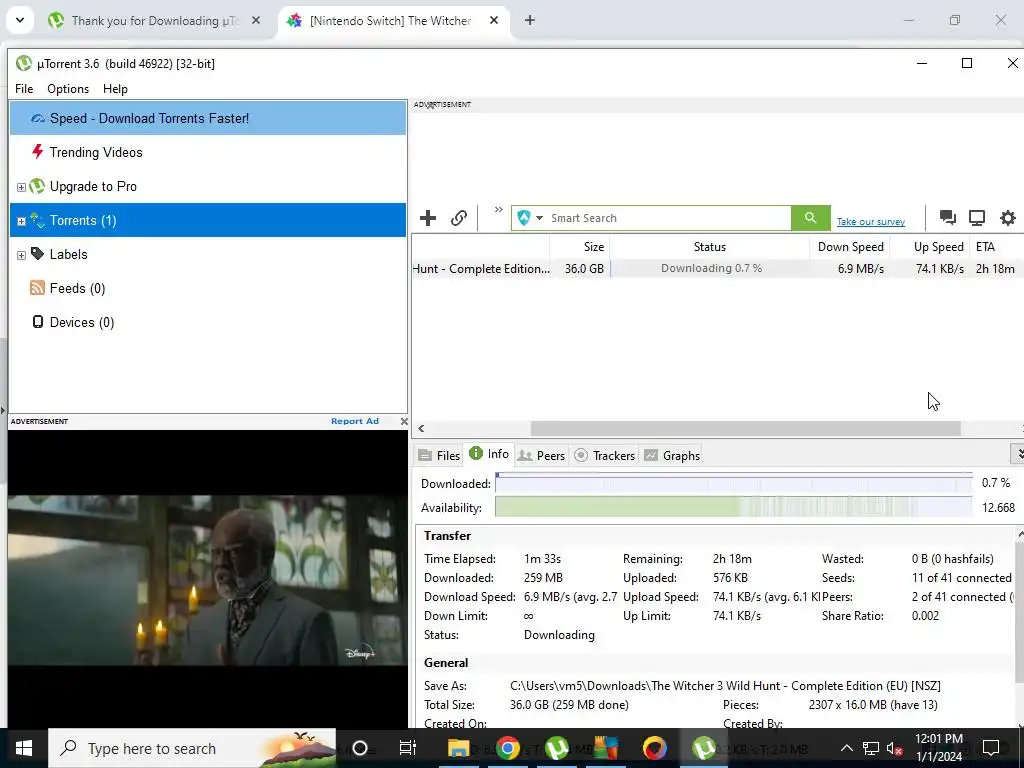Open the Chrome tab list dropdown
The height and width of the screenshot is (768, 1024).
coord(20,20)
